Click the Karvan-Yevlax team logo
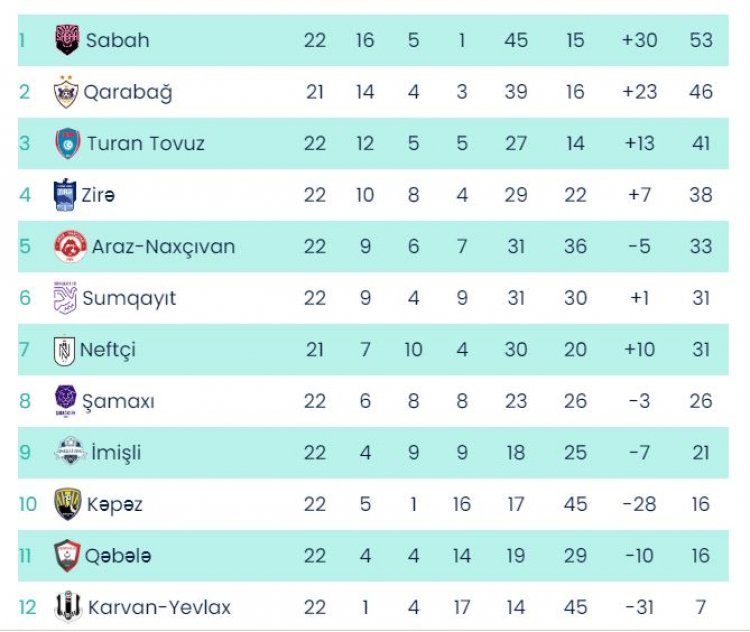The width and height of the screenshot is (750, 632). 67,607
